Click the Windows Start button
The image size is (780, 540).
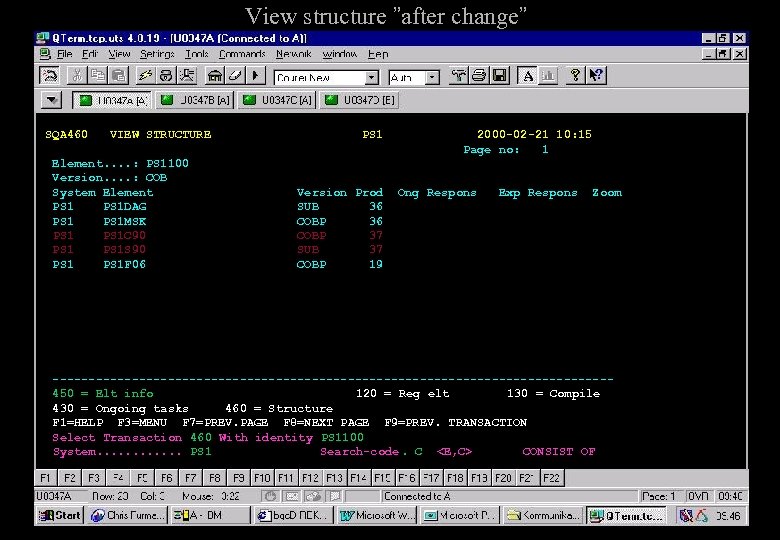click(x=60, y=516)
